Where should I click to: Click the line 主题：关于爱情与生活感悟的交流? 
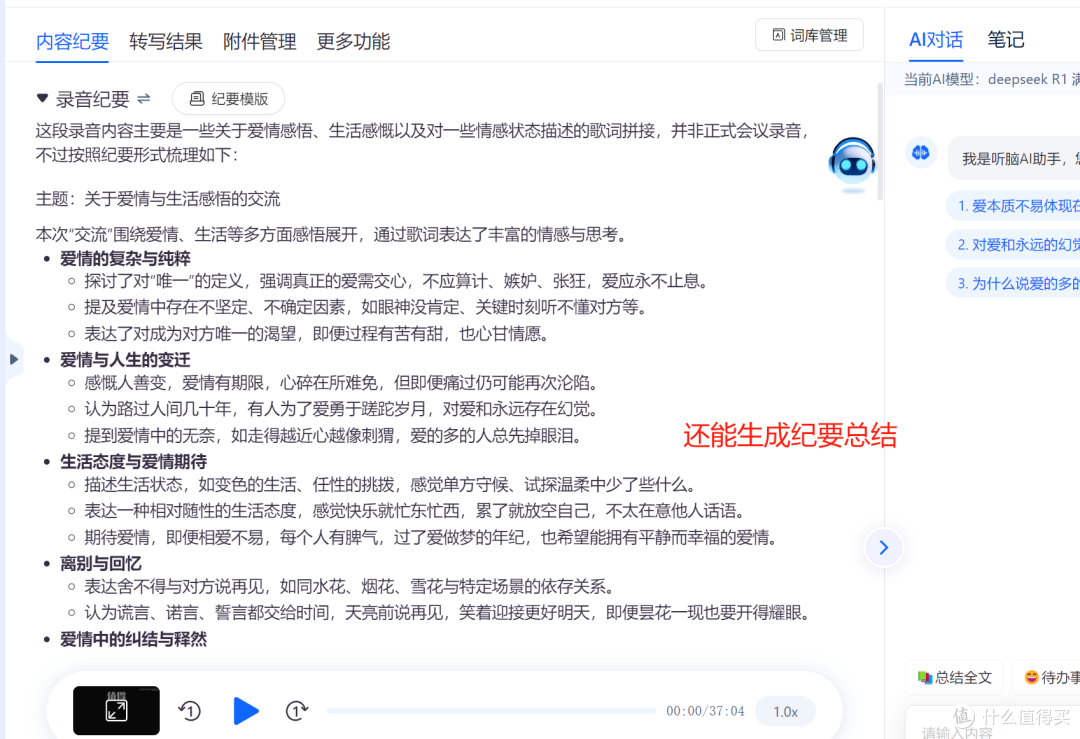(158, 200)
